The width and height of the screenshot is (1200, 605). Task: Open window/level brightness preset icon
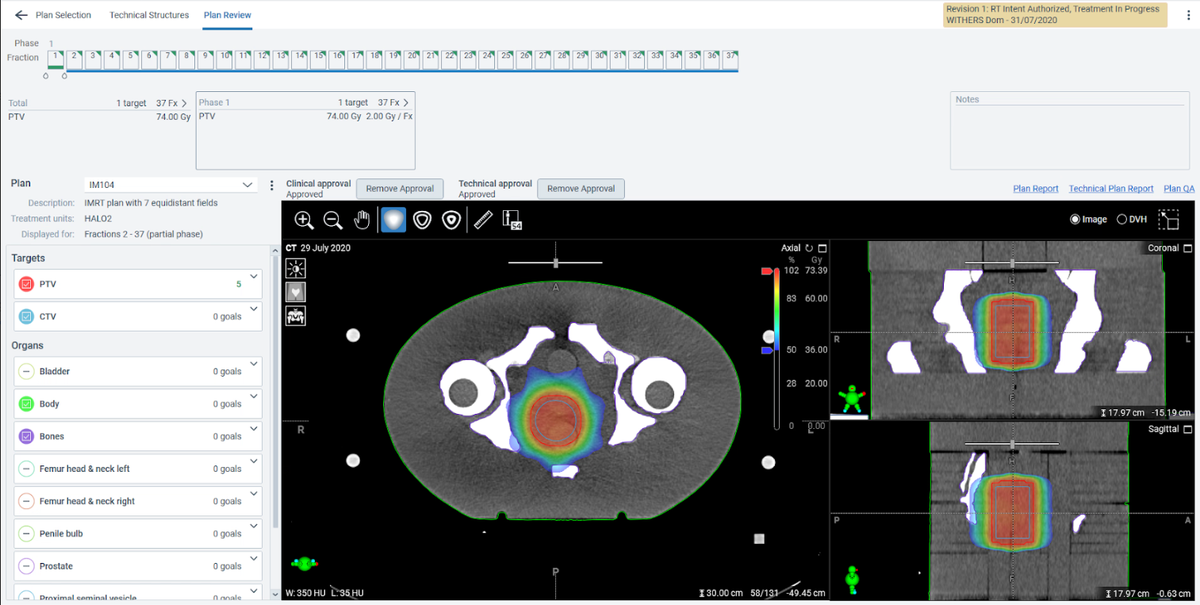(295, 267)
